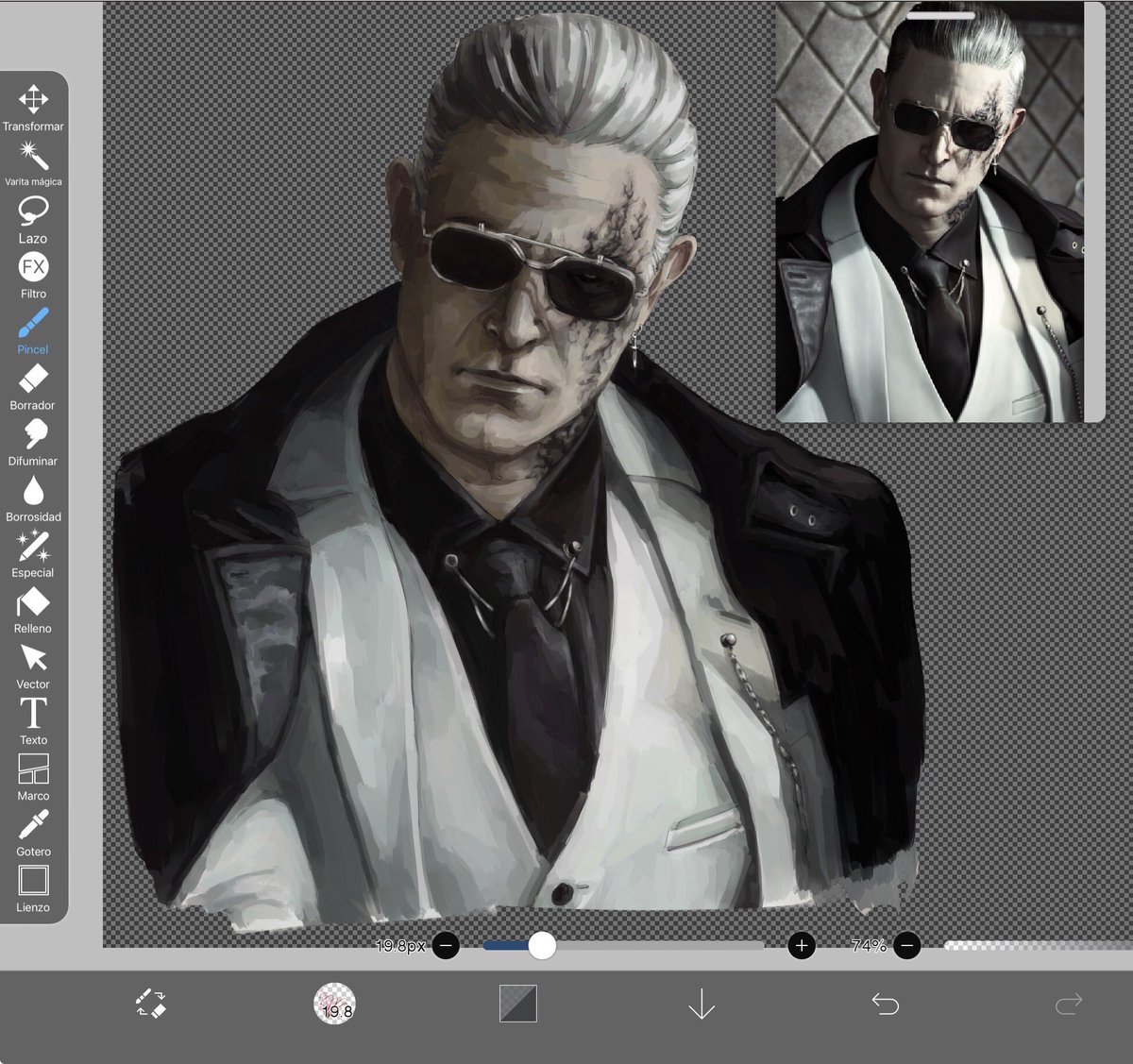The image size is (1133, 1064).
Task: Pick the Difuminar smudge tool
Action: 33,443
